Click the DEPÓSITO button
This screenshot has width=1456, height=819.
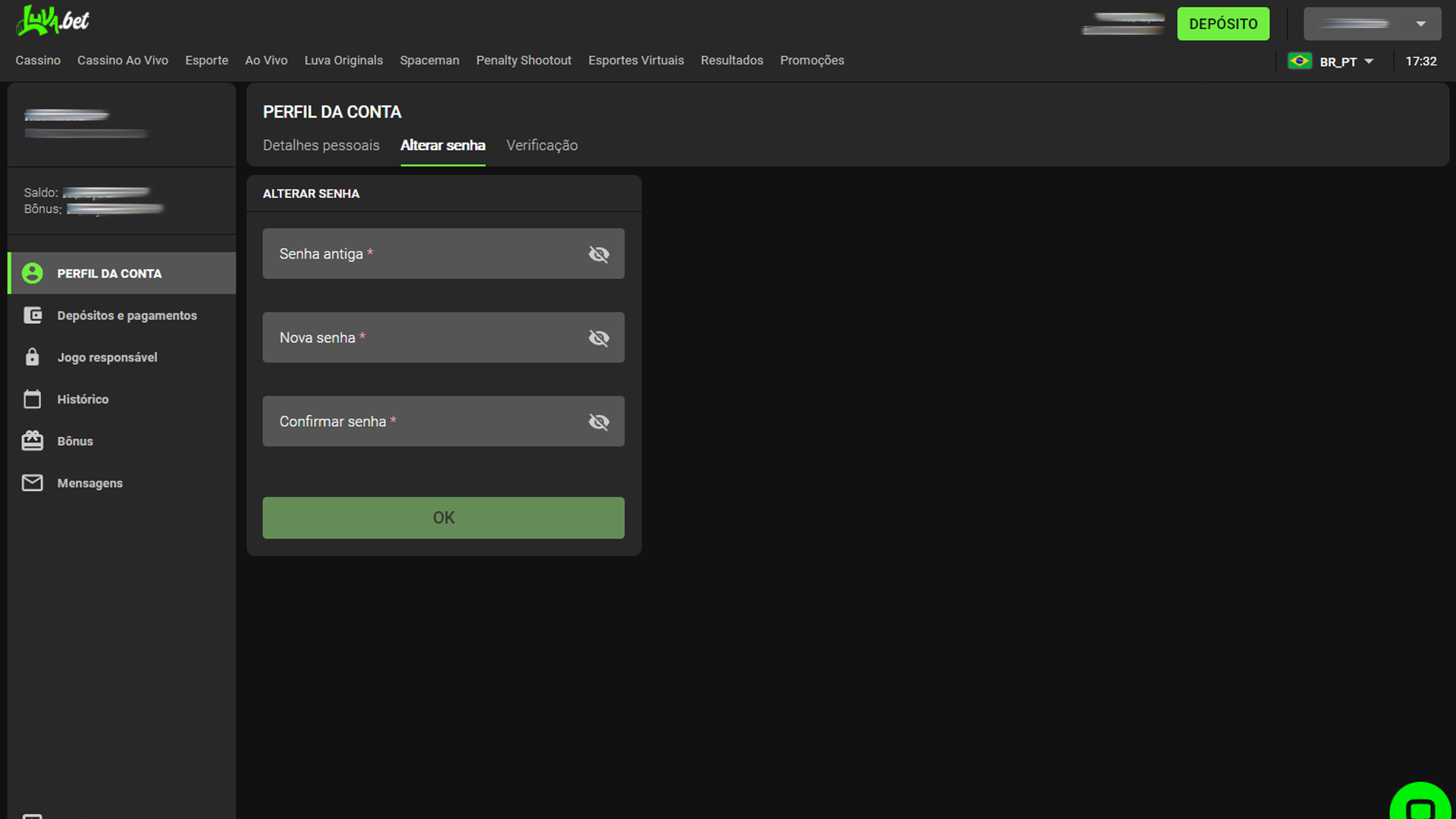pos(1222,24)
